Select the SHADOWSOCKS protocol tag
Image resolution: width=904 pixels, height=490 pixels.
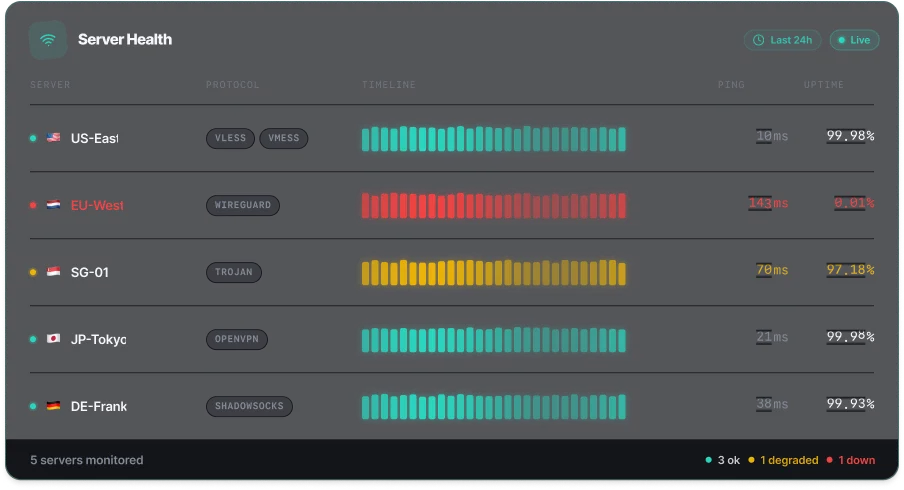tap(249, 406)
